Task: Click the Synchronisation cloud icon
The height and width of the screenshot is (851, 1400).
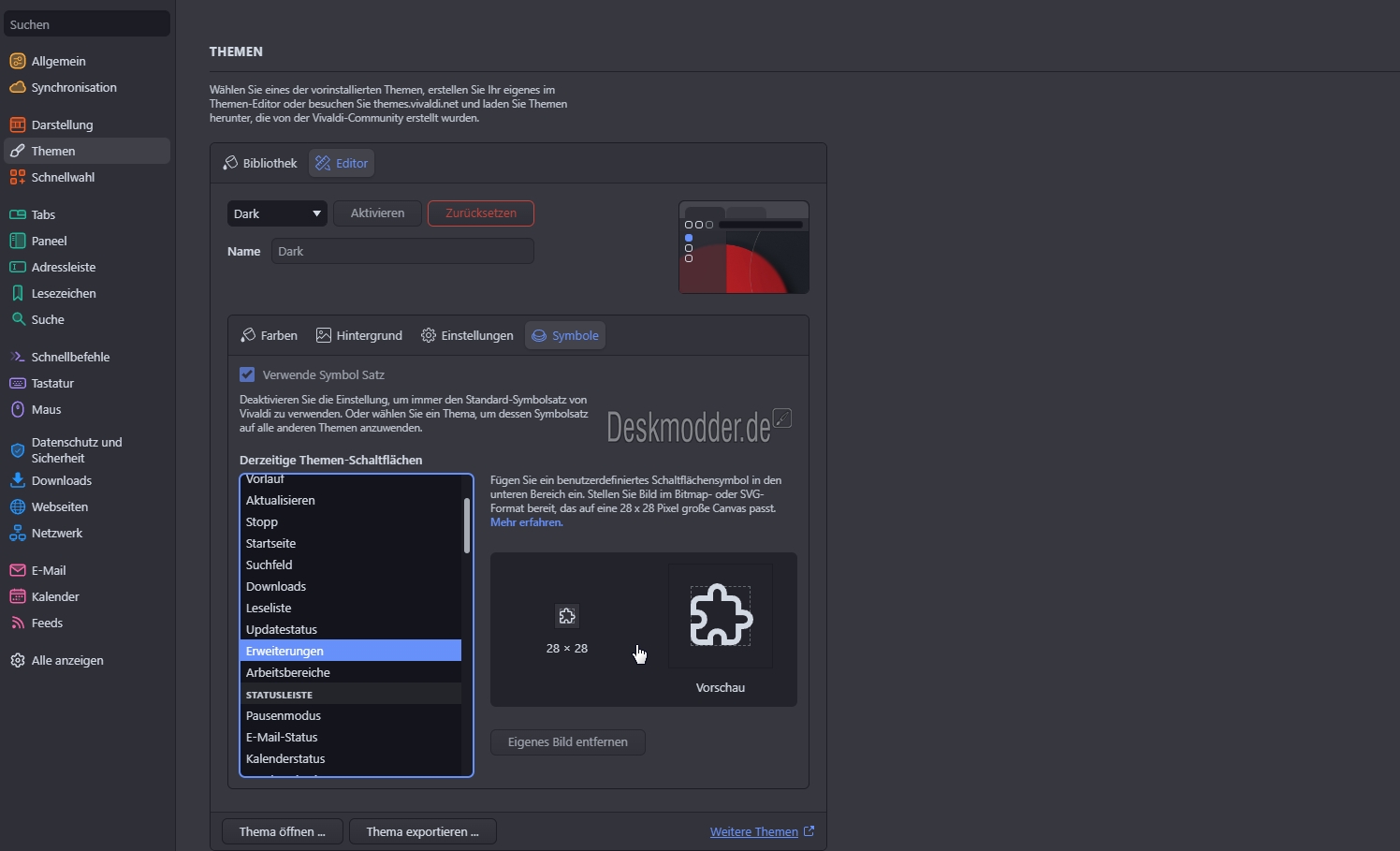Action: click(18, 87)
